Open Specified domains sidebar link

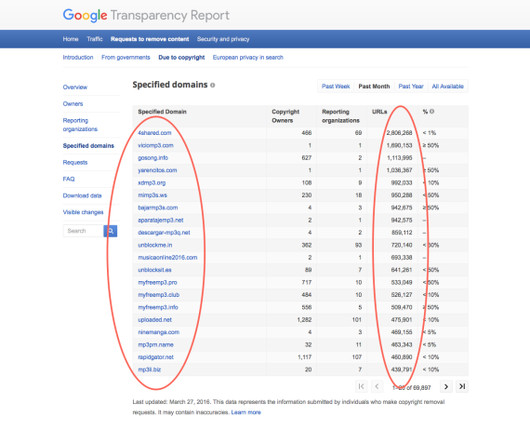point(88,146)
